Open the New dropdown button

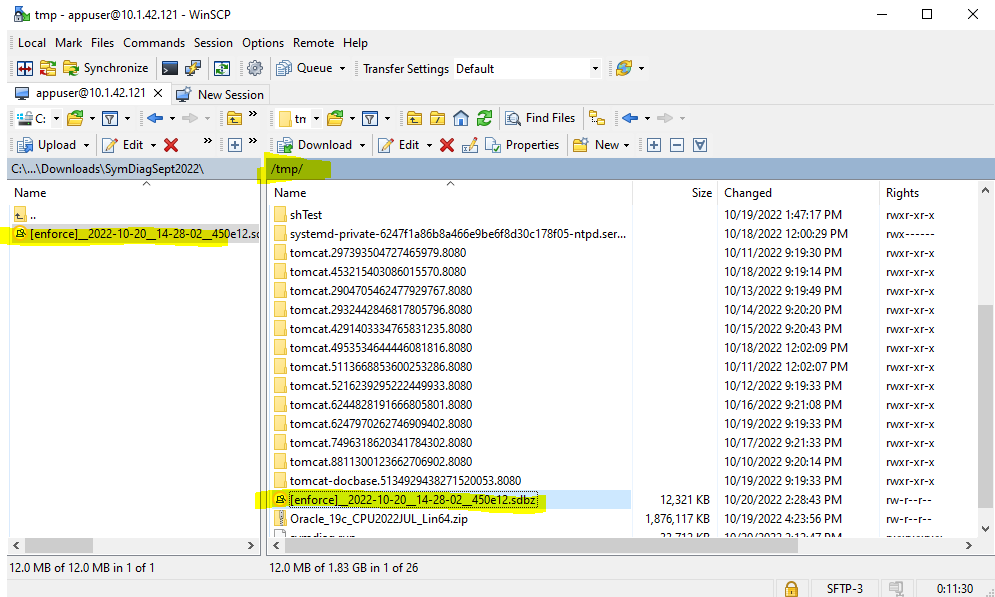pyautogui.click(x=601, y=145)
